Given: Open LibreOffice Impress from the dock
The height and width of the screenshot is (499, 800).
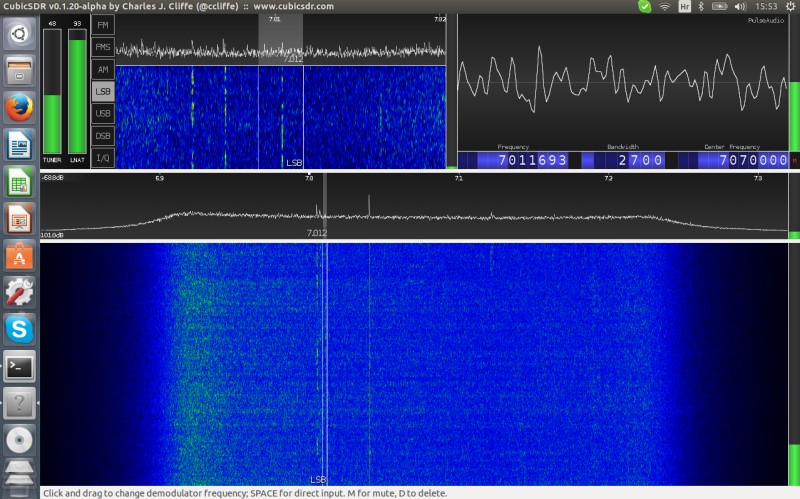Looking at the screenshot, I should [x=19, y=218].
